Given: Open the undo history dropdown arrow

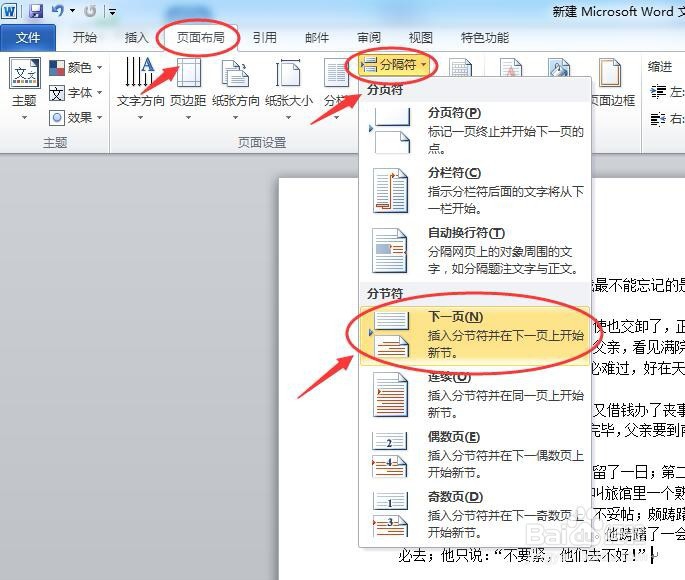Looking at the screenshot, I should click(73, 11).
